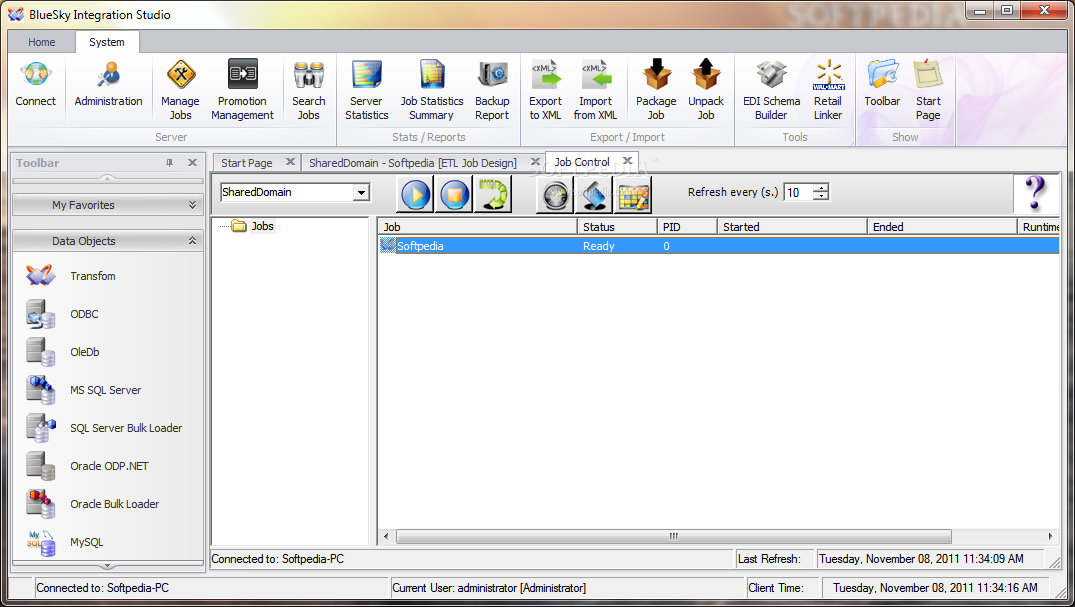Open Manage Jobs

pos(180,91)
